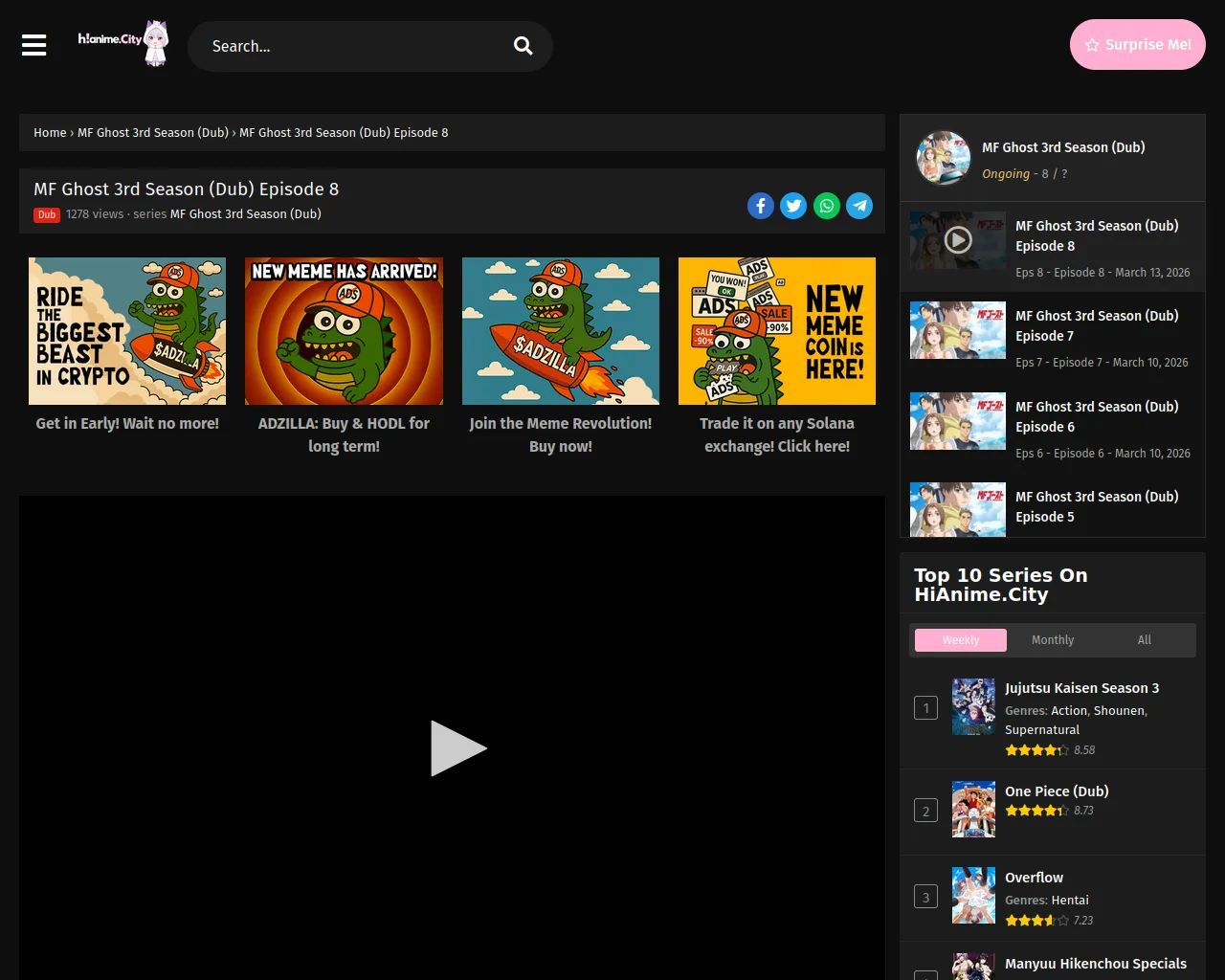
Task: Type in the Search input field
Action: 354,46
